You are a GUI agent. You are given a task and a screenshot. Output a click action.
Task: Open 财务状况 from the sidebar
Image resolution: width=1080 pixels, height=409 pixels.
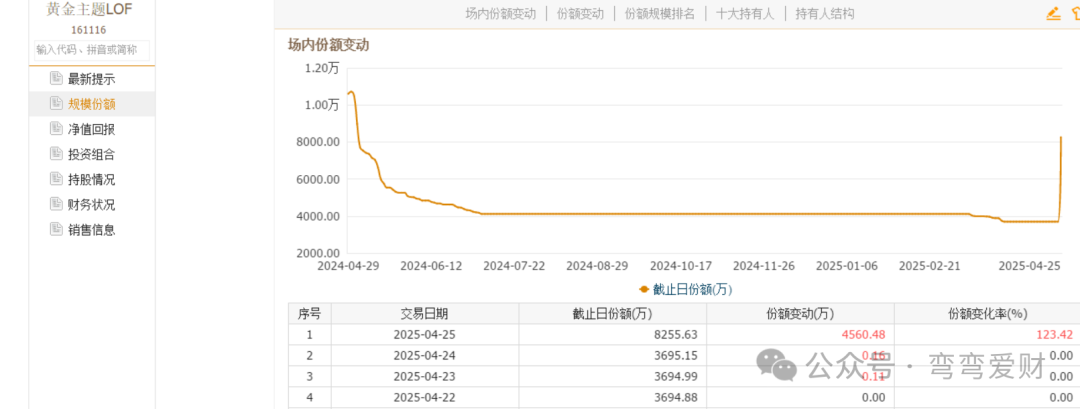(92, 204)
